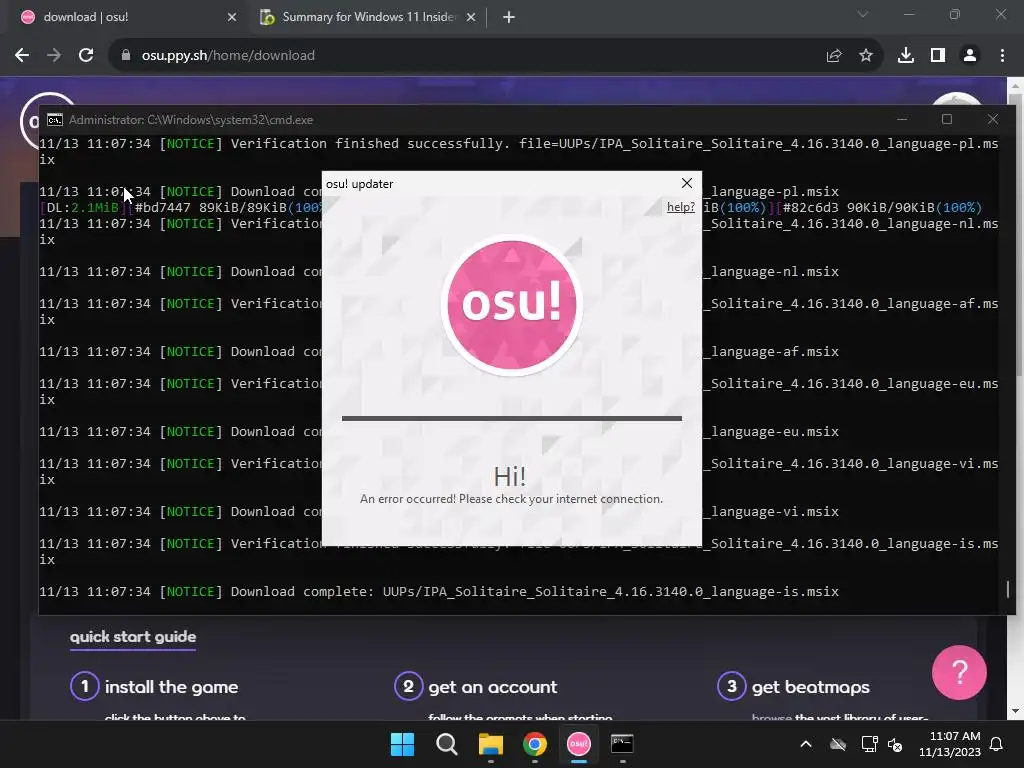Click the Chrome forward arrow

54,56
